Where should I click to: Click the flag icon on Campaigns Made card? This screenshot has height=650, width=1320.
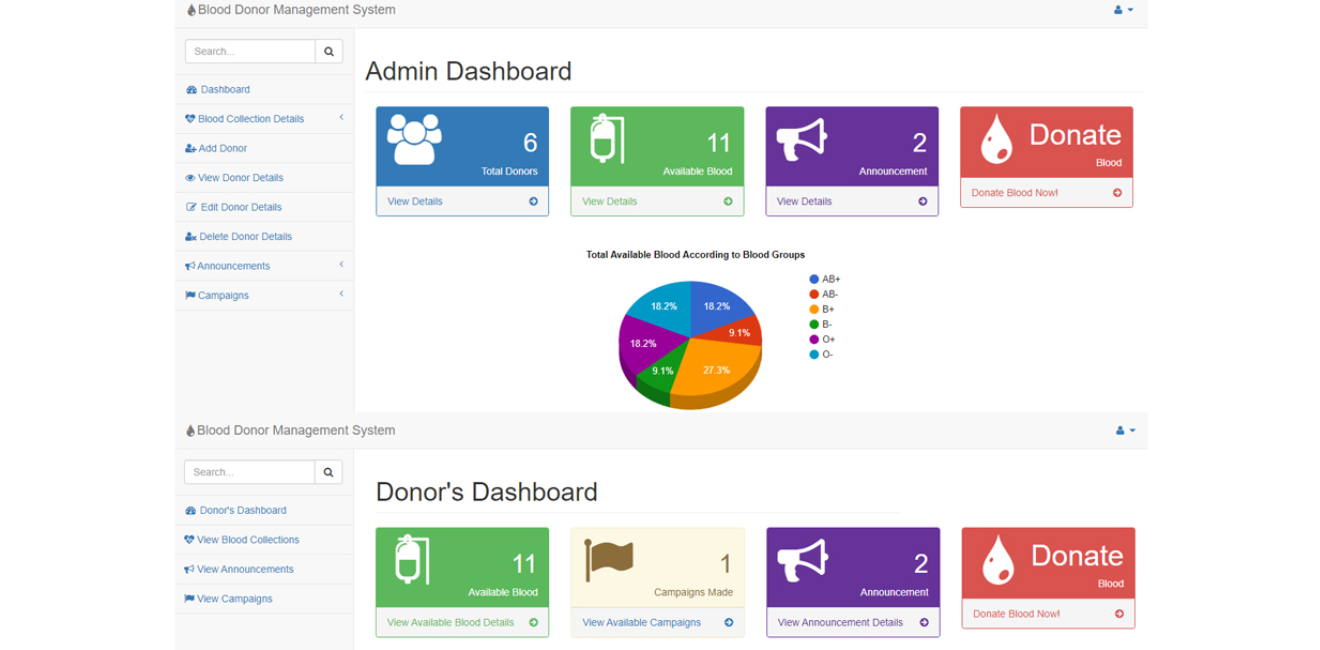(x=609, y=561)
